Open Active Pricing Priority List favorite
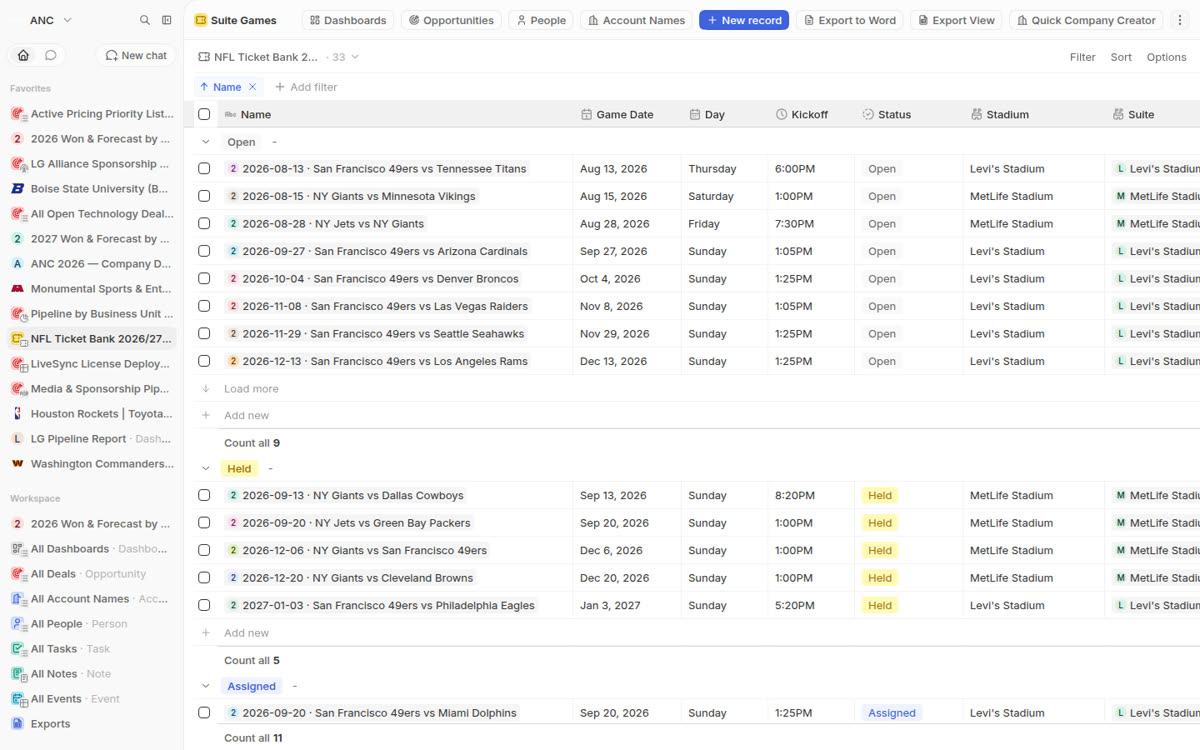The height and width of the screenshot is (750, 1200). point(92,114)
